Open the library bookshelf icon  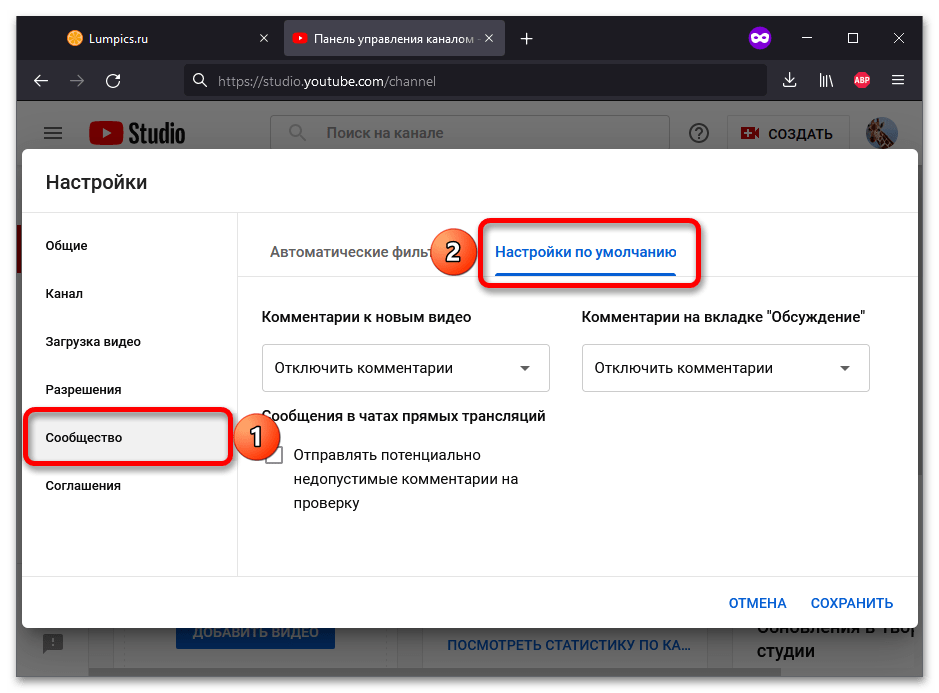(x=826, y=80)
